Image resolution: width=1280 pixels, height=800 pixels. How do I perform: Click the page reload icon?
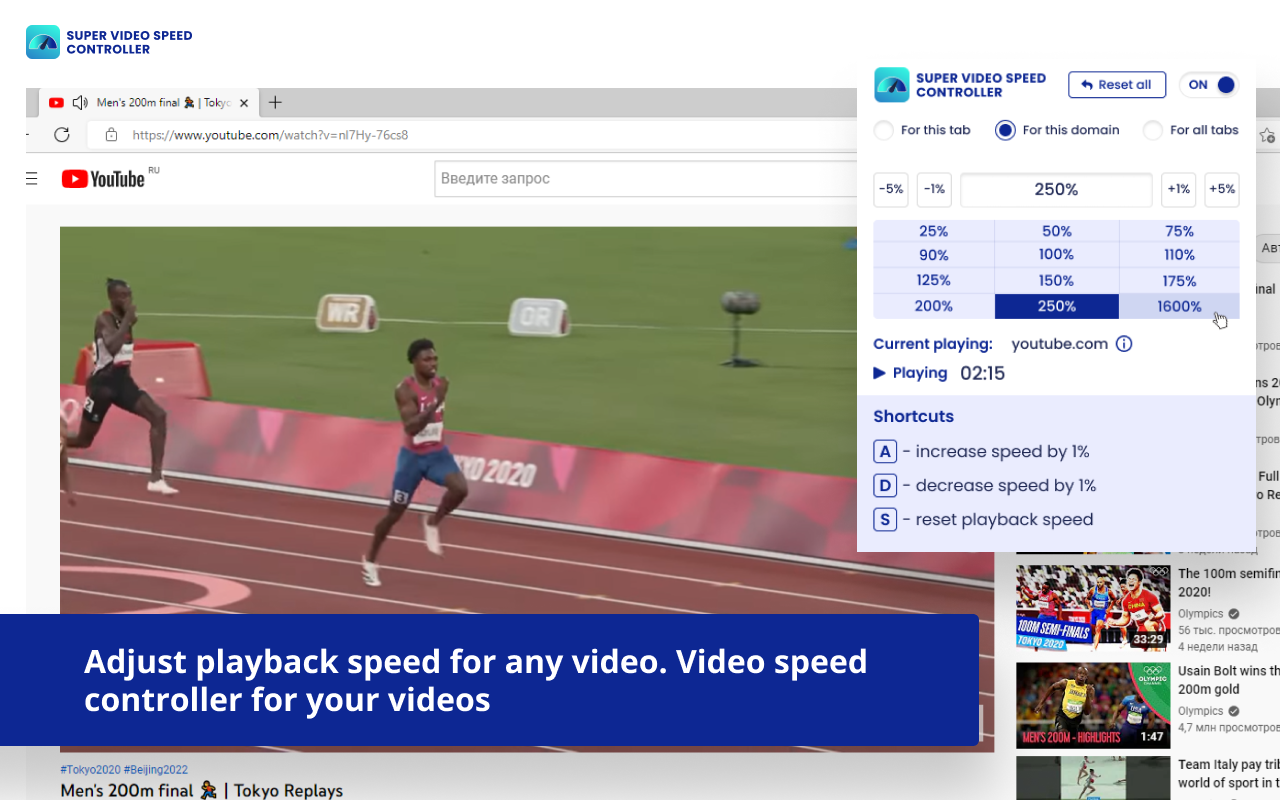[62, 134]
